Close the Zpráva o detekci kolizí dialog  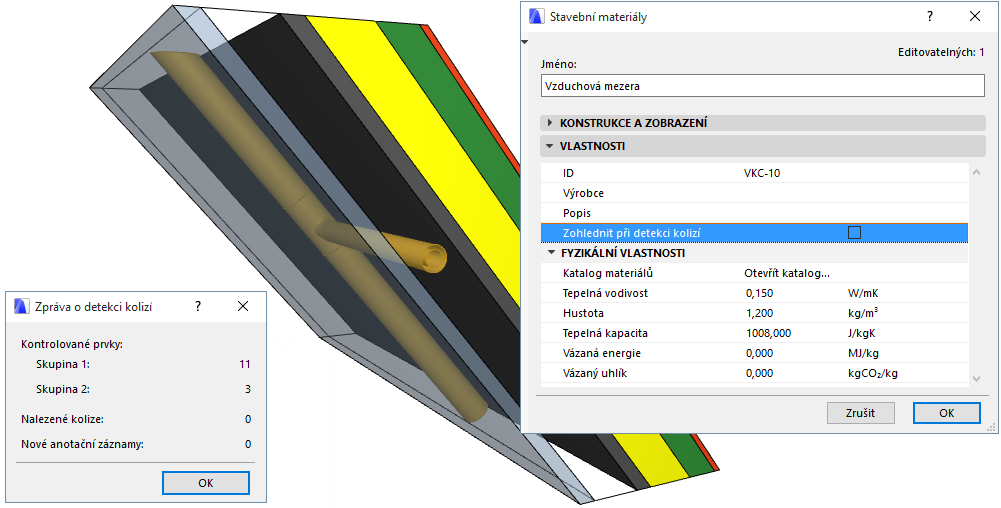(x=243, y=306)
